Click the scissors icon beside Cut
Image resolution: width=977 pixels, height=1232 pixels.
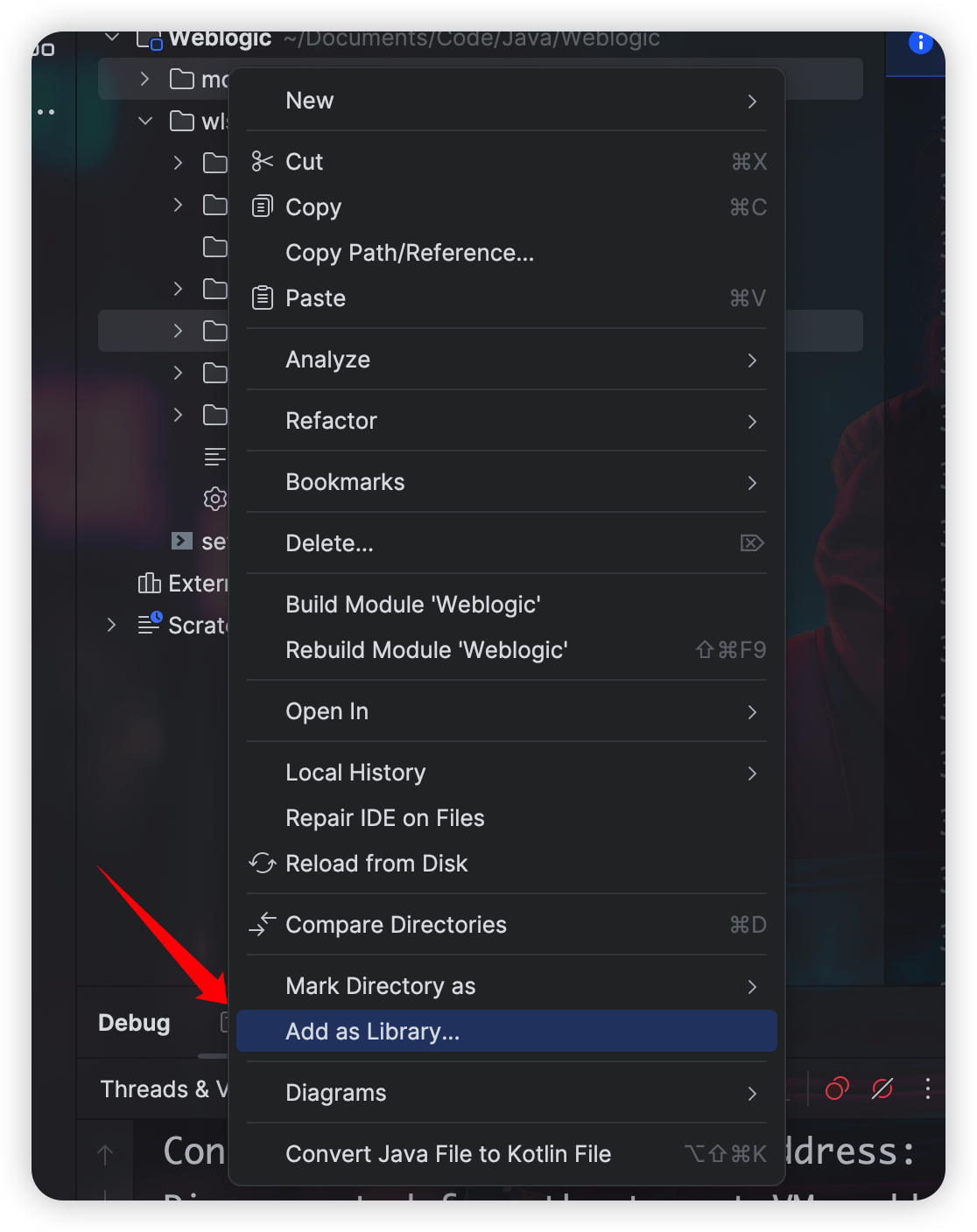262,162
